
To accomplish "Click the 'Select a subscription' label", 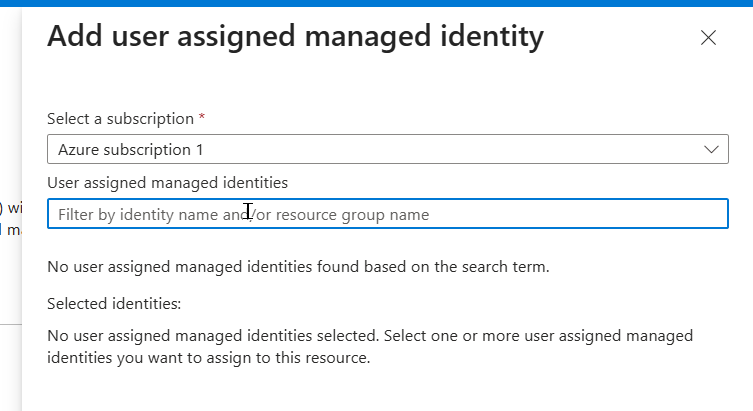I will pos(120,119).
